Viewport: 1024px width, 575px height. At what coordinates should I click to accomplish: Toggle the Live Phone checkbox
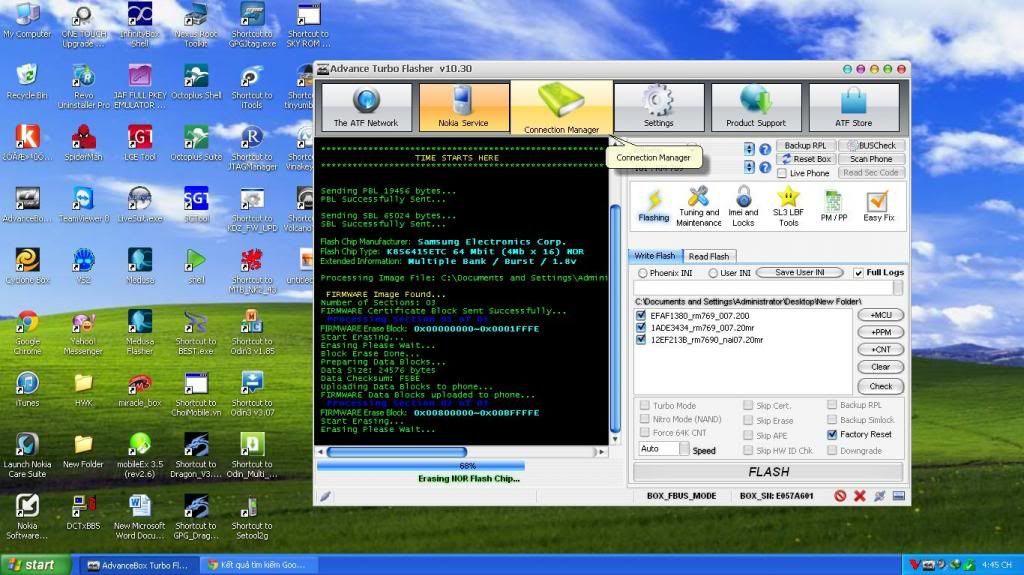[x=782, y=173]
